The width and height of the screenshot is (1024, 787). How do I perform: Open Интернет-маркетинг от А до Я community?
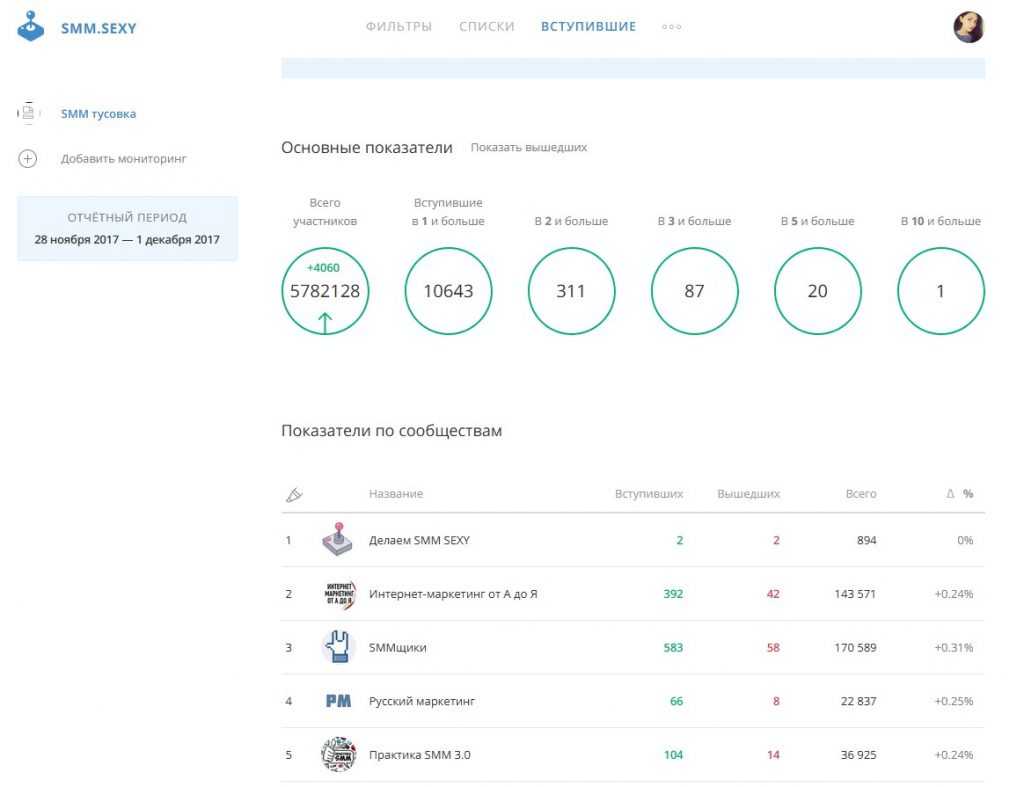pyautogui.click(x=453, y=594)
